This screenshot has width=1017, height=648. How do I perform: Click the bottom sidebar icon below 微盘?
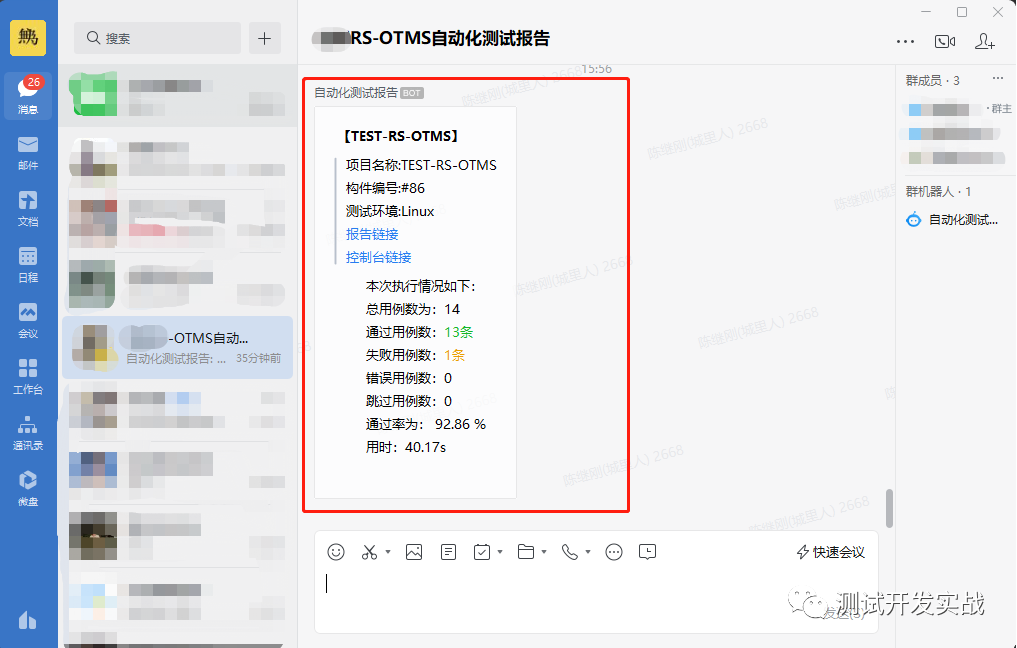click(28, 620)
